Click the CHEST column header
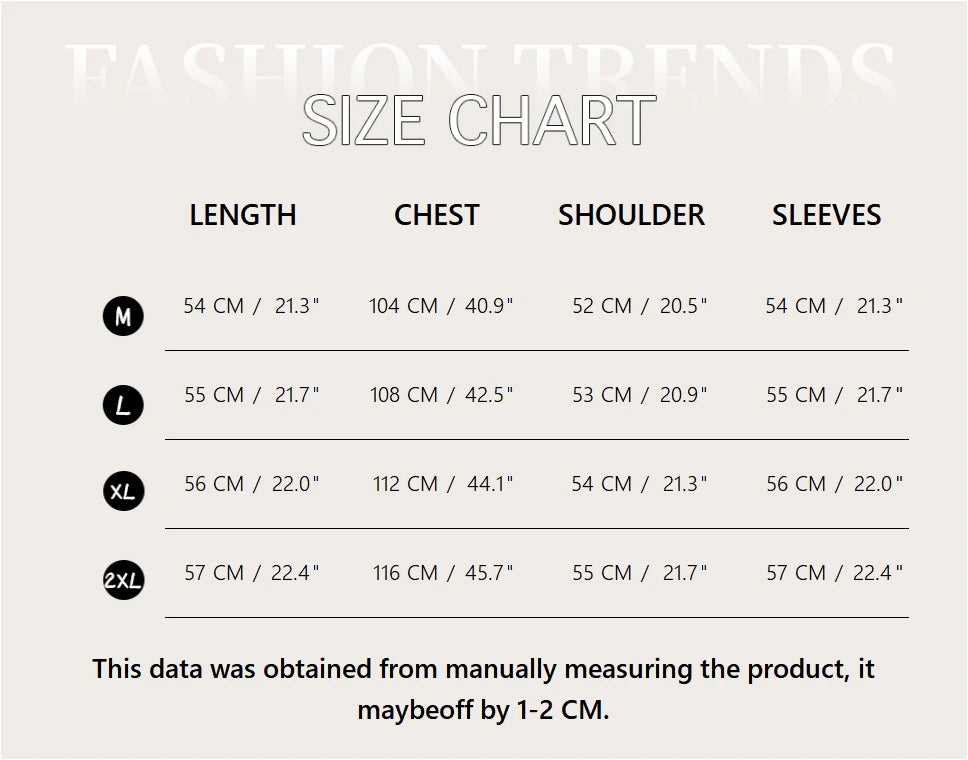This screenshot has height=760, width=968. coord(436,215)
